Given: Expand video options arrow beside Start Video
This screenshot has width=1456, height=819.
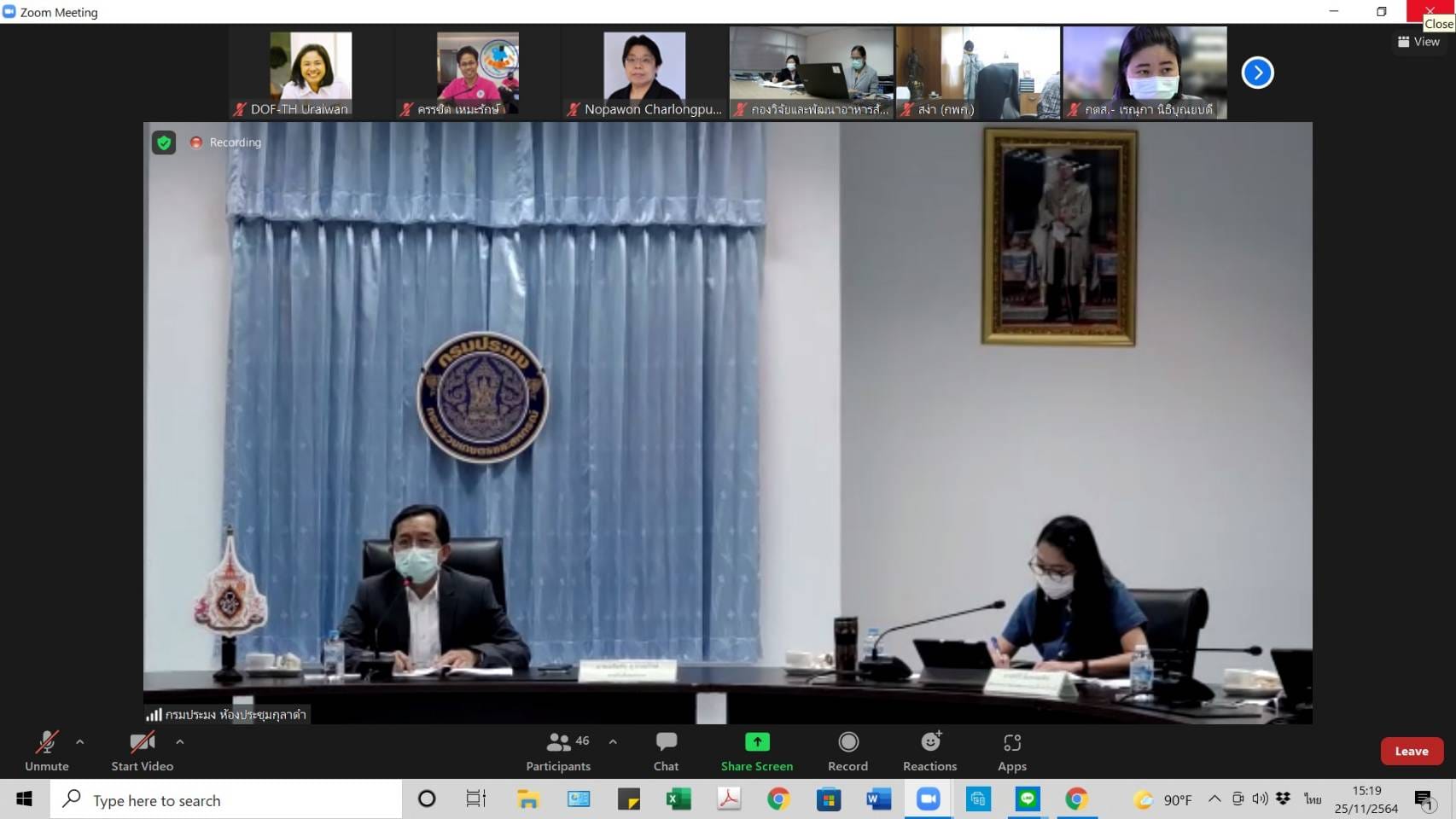Looking at the screenshot, I should pyautogui.click(x=180, y=742).
